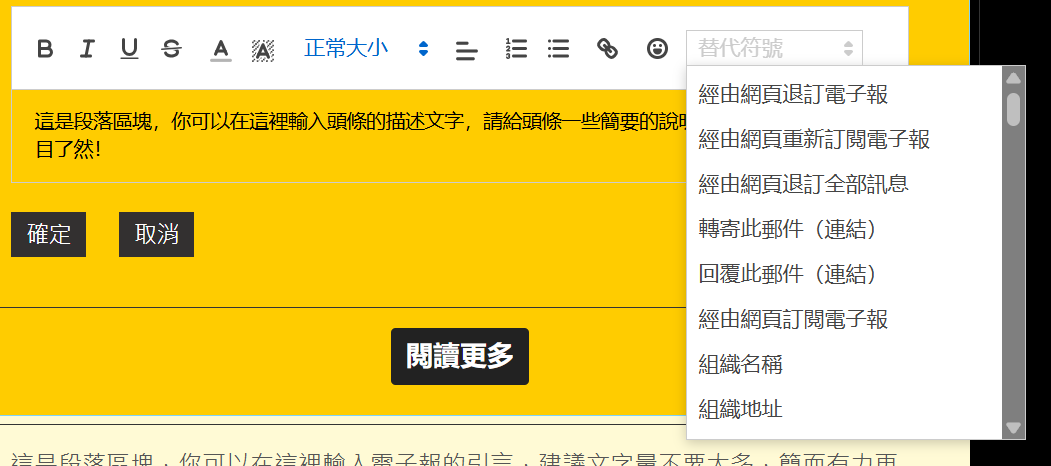Toggle underline text formatting
This screenshot has height=466, width=1051.
[x=129, y=48]
